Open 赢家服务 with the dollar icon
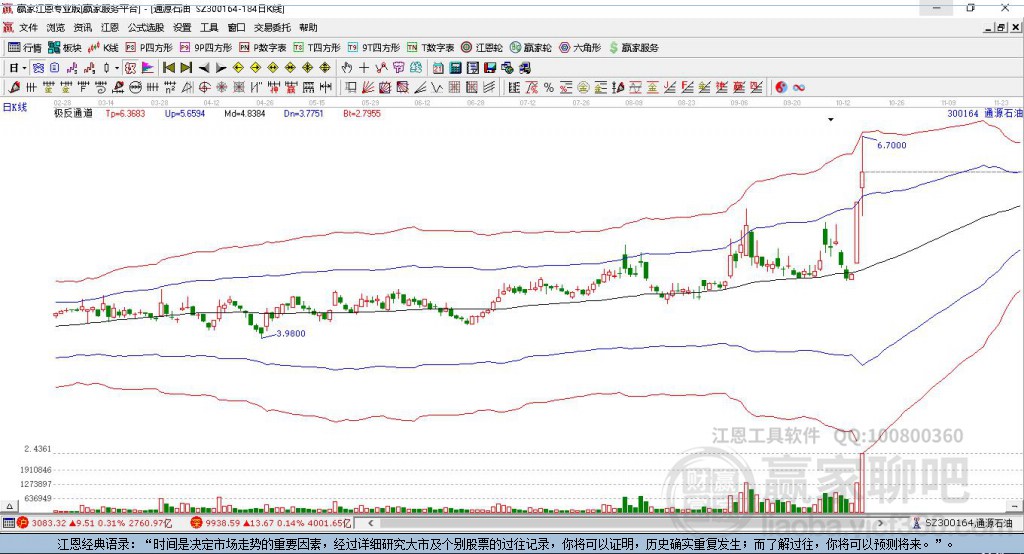Viewport: 1024px width, 554px height. click(633, 48)
